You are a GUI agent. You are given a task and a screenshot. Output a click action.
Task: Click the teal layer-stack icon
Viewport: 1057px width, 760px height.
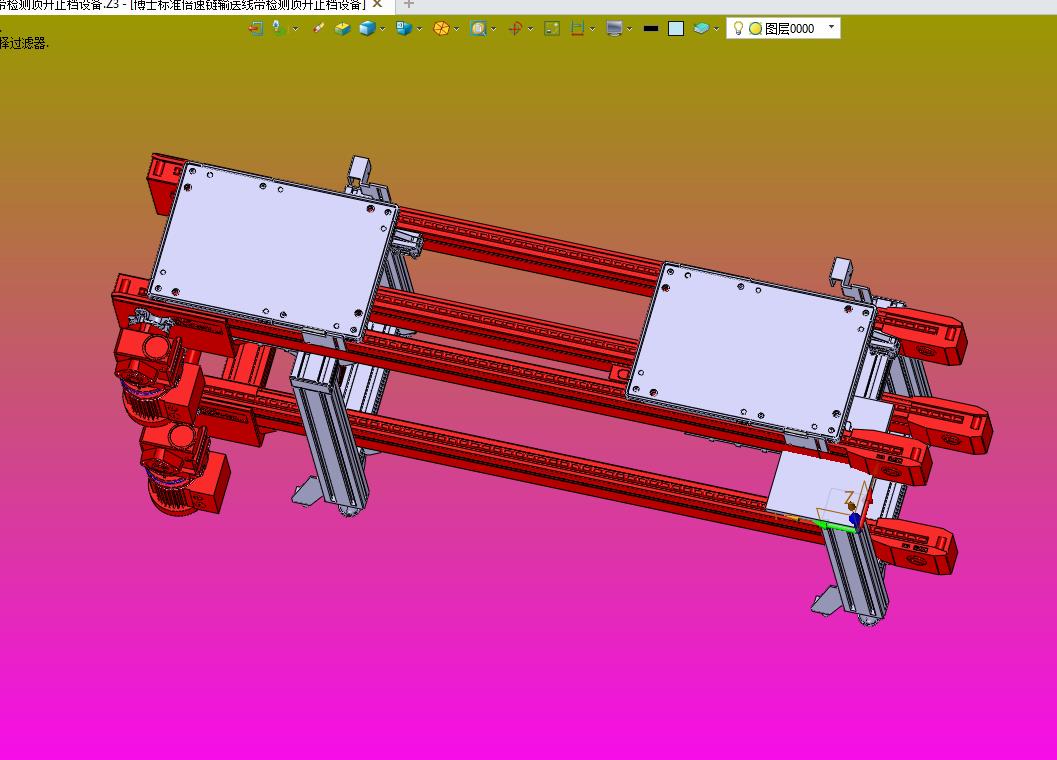coord(701,28)
